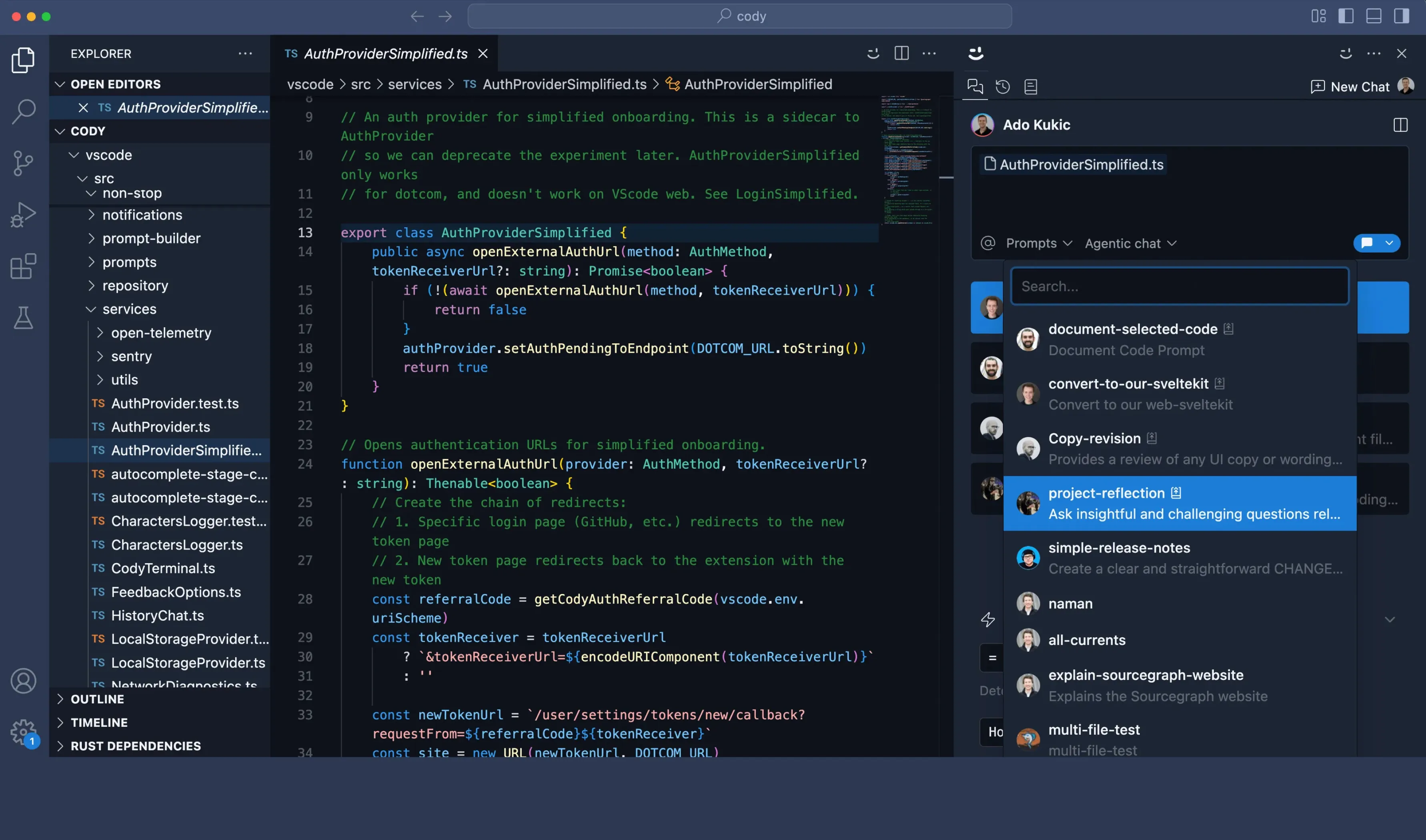Image resolution: width=1426 pixels, height=840 pixels.
Task: Switch to AuthProviderSimplified.ts editor tab
Action: coord(386,53)
